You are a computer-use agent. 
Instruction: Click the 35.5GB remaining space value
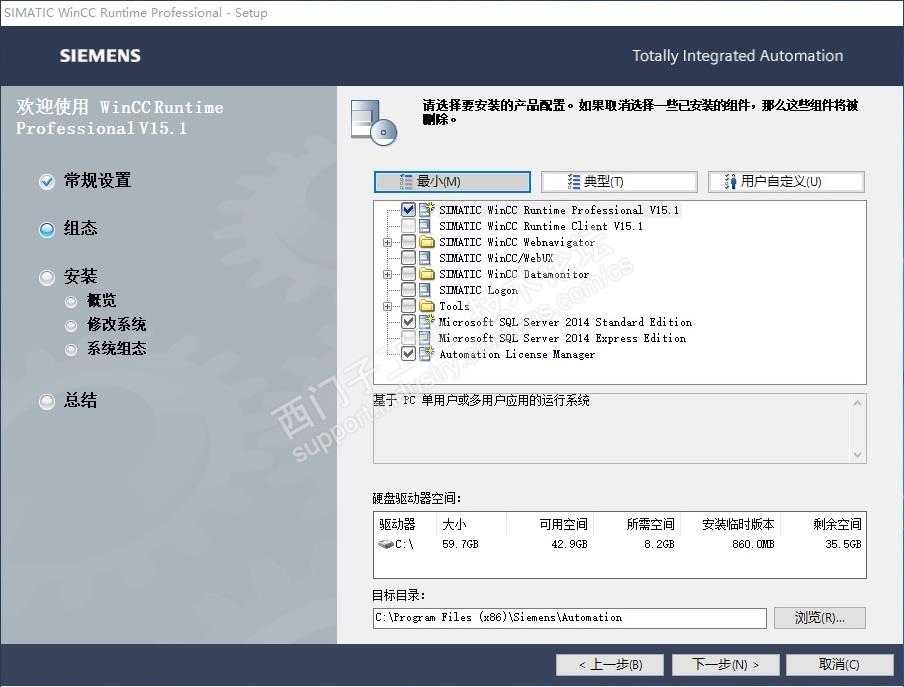(x=843, y=544)
